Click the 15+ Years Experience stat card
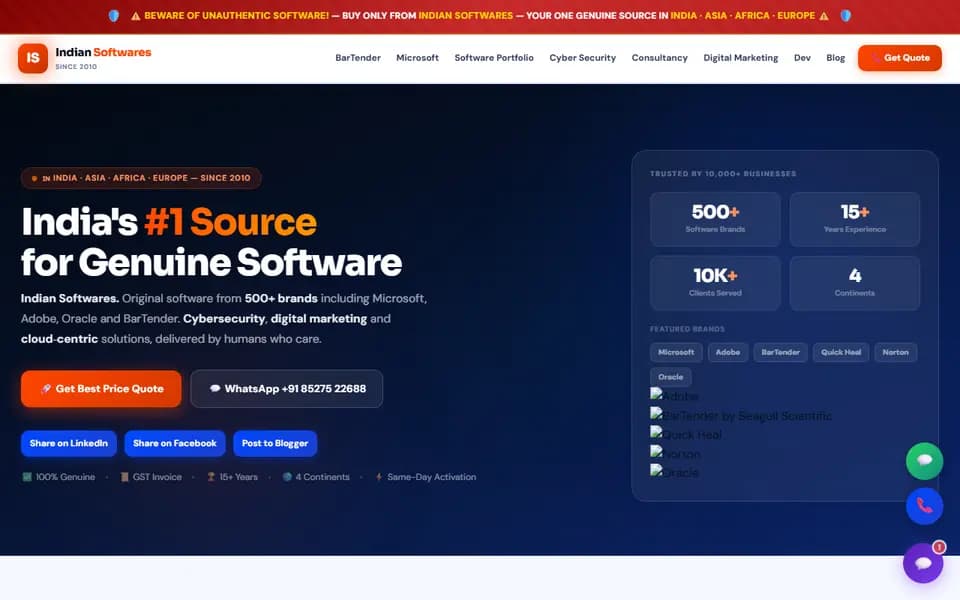Image resolution: width=960 pixels, height=600 pixels. click(x=855, y=219)
